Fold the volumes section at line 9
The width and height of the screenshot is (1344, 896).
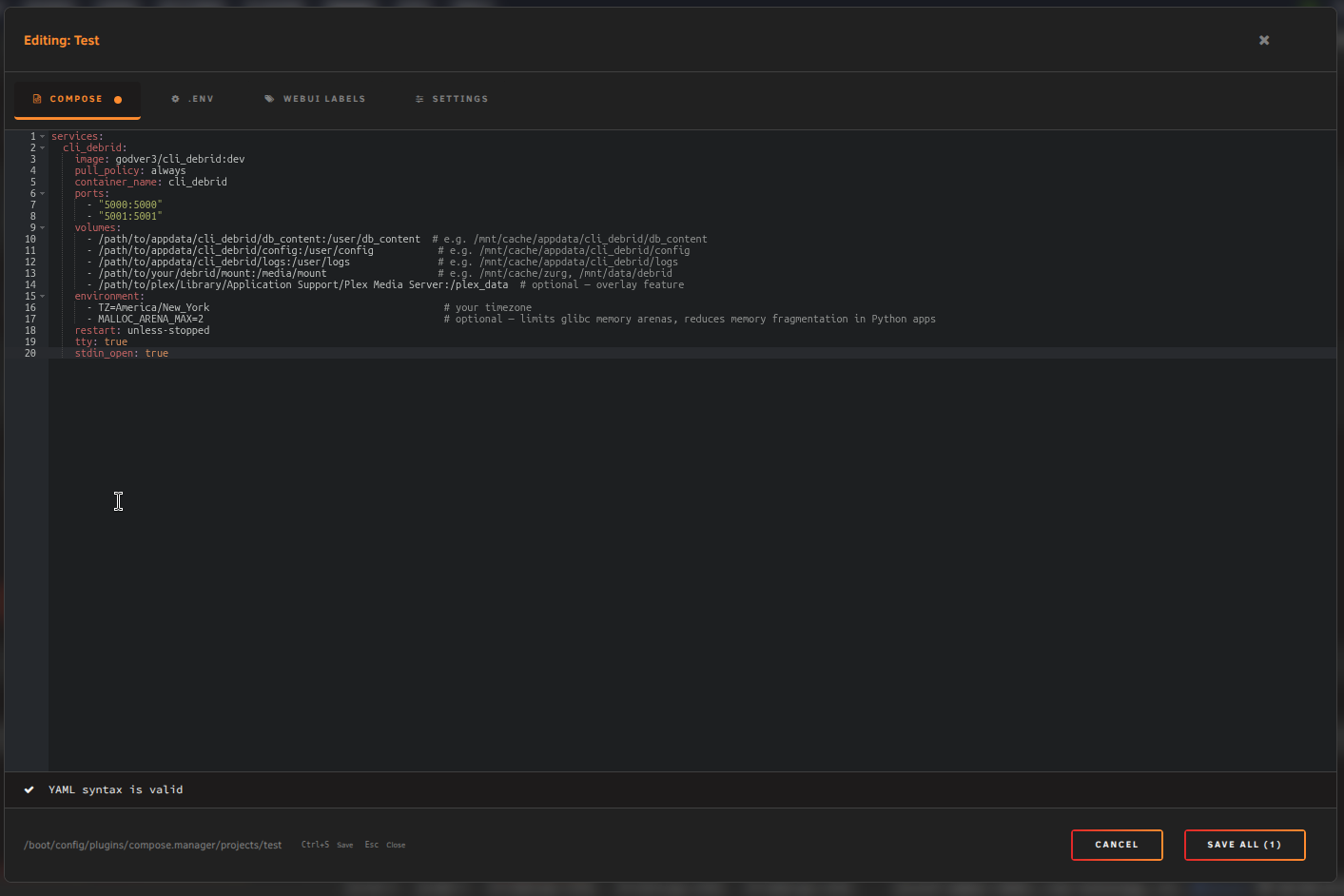tap(42, 228)
